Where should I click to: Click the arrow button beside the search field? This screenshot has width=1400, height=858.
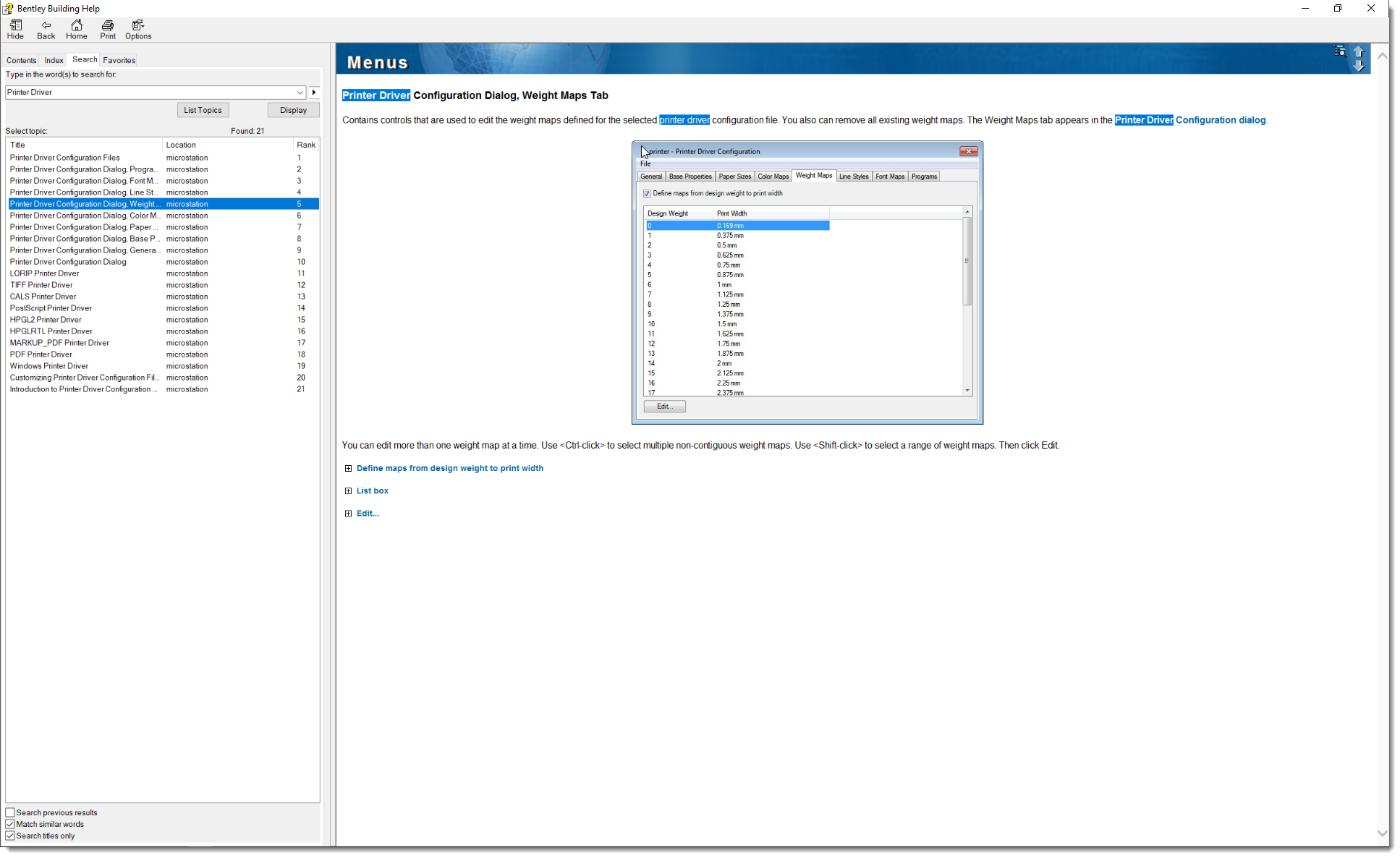(x=314, y=92)
